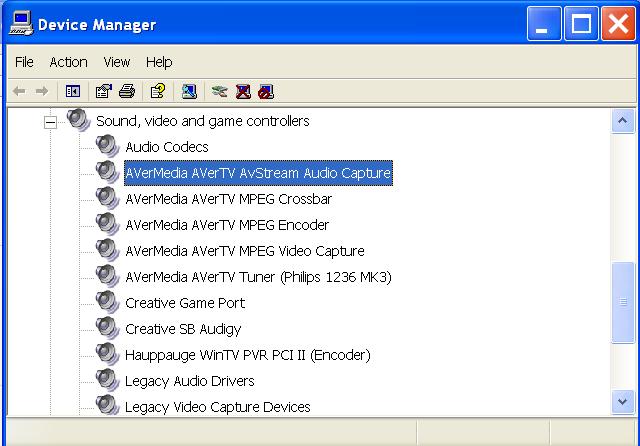This screenshot has width=640, height=446.
Task: Click the Device Manager title bar icon
Action: click(x=21, y=24)
